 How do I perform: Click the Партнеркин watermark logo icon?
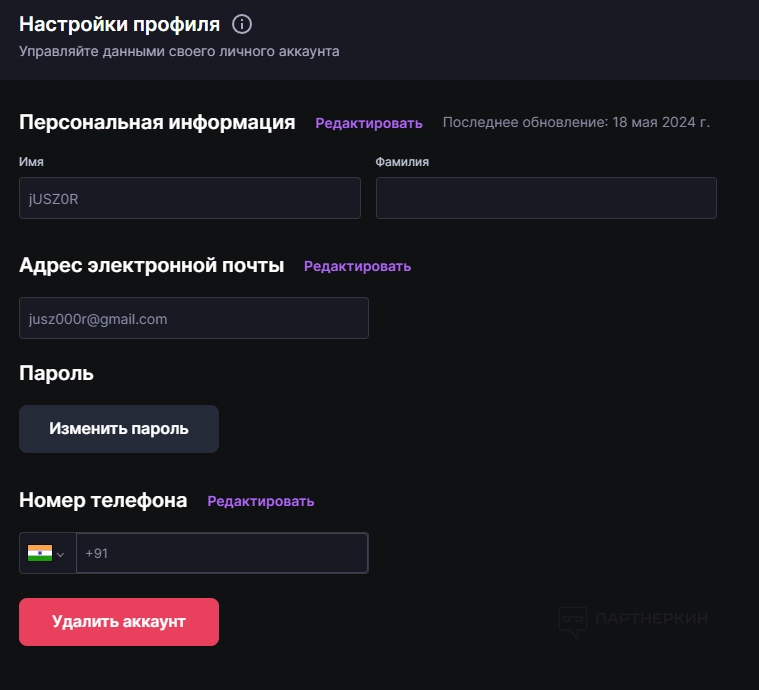point(572,621)
